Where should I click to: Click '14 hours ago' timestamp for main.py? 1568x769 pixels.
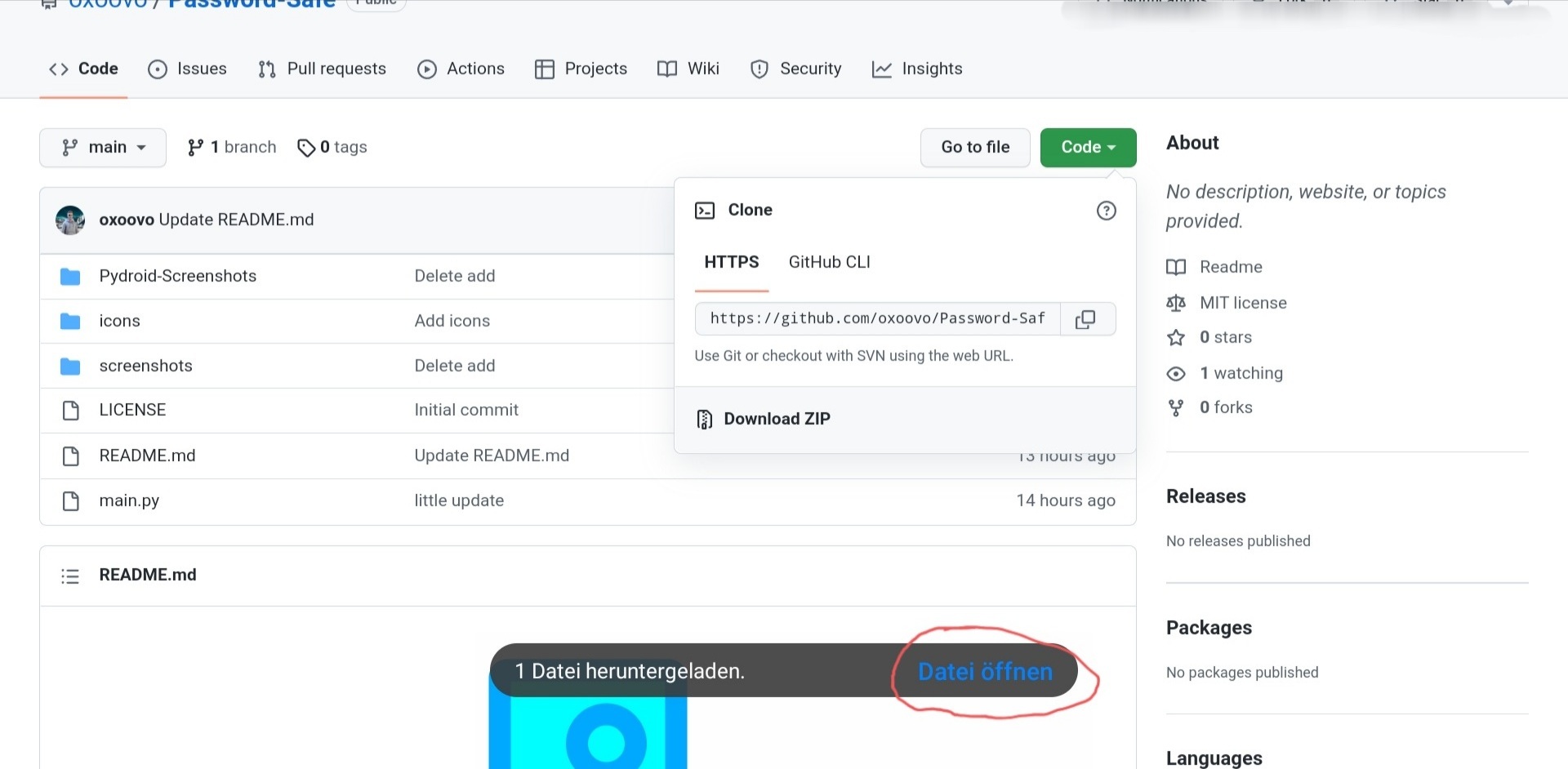click(1066, 500)
